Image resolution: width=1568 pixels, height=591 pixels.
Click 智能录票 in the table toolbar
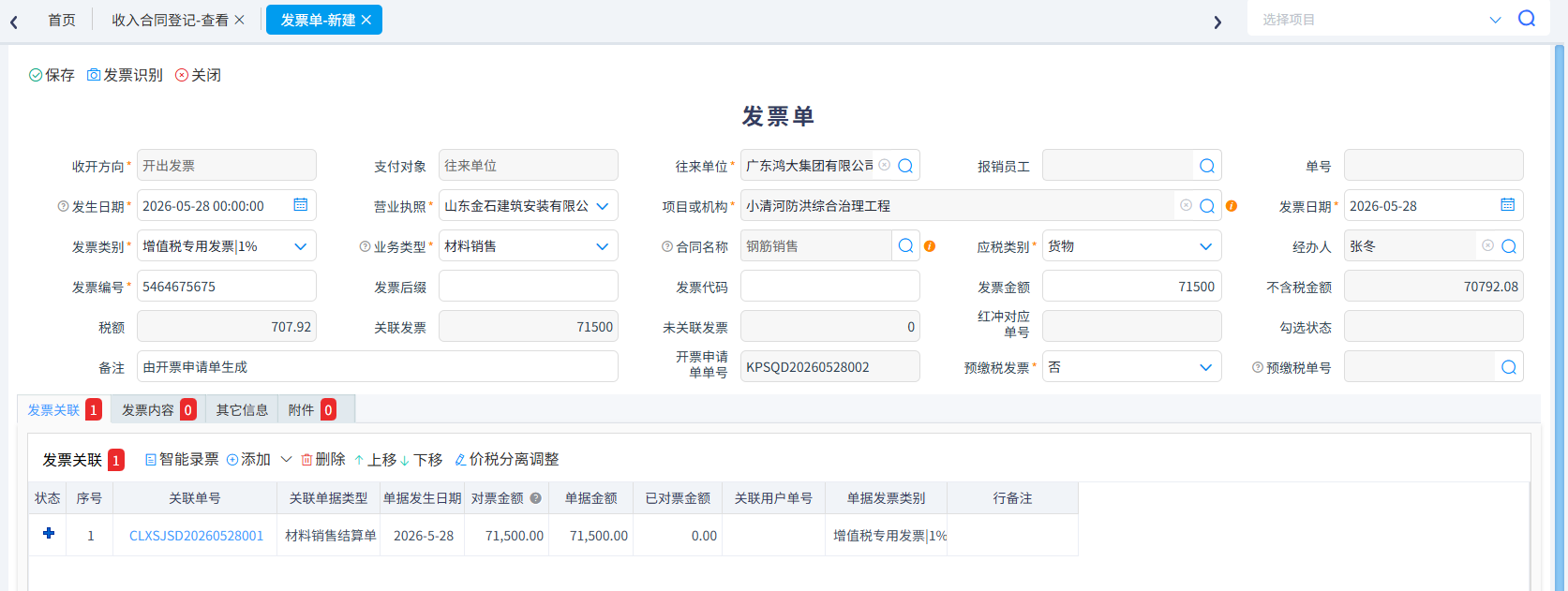(x=181, y=459)
